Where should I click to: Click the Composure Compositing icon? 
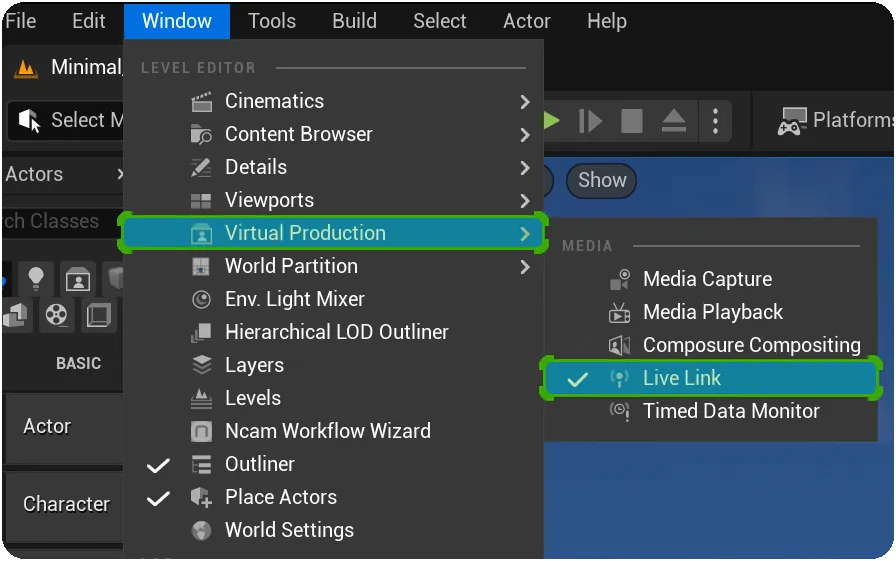620,345
